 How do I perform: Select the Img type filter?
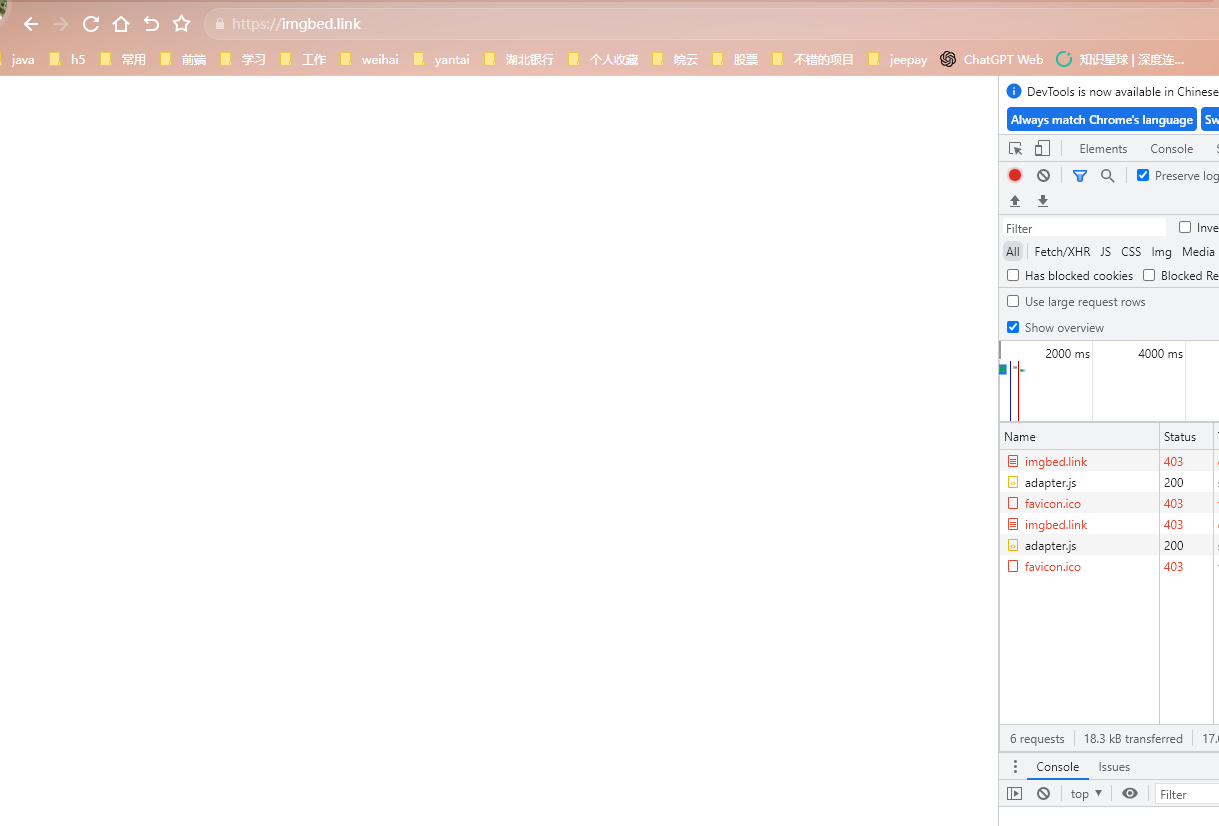click(x=1161, y=252)
